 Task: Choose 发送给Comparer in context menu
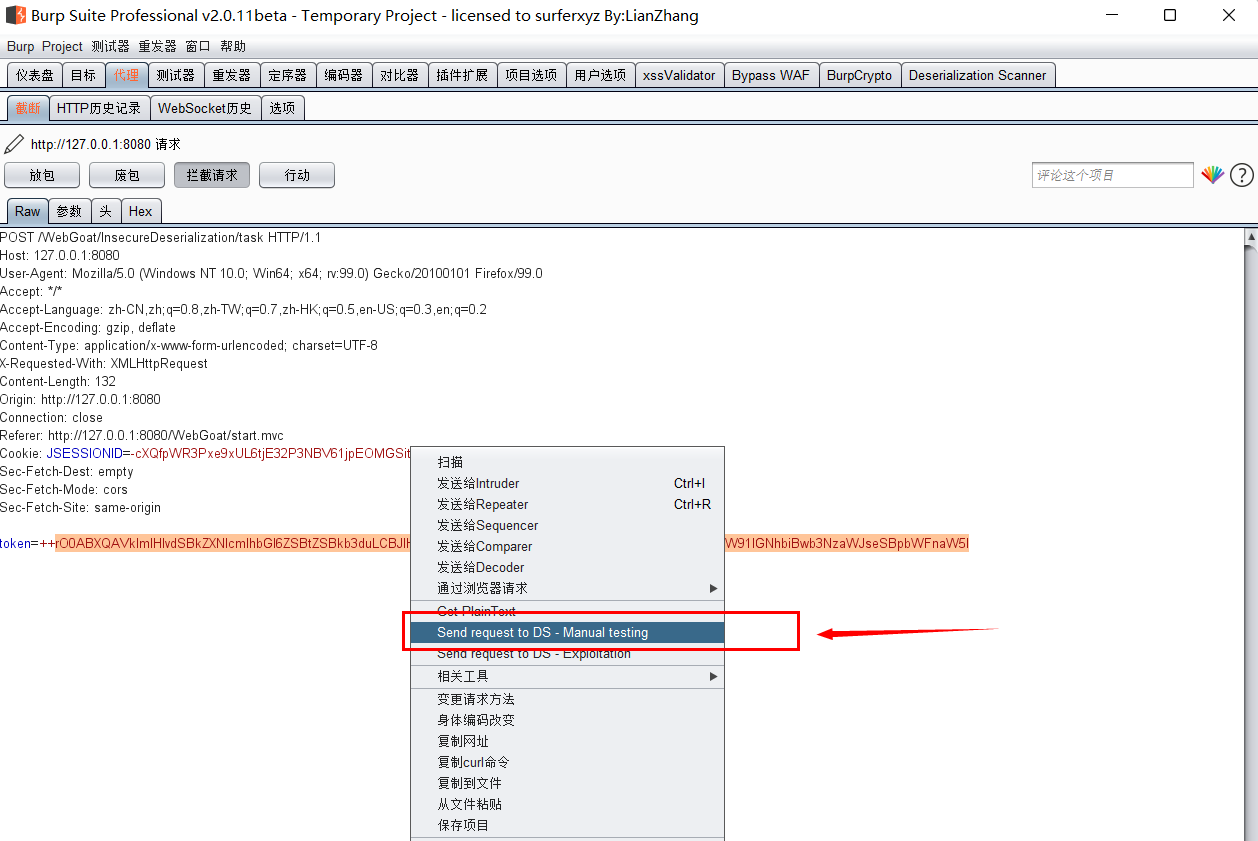point(567,546)
